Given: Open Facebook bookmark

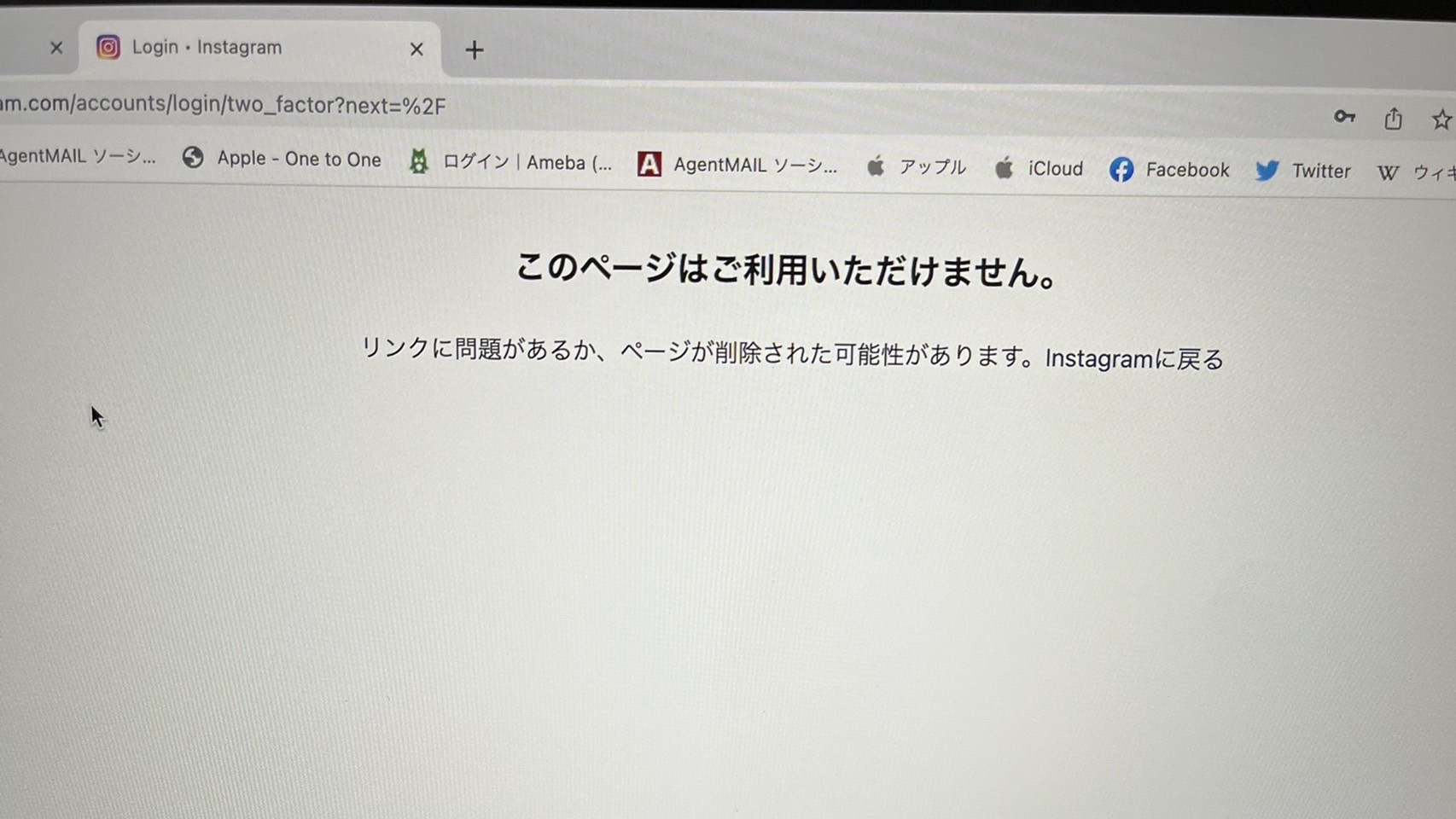Looking at the screenshot, I should (1169, 170).
